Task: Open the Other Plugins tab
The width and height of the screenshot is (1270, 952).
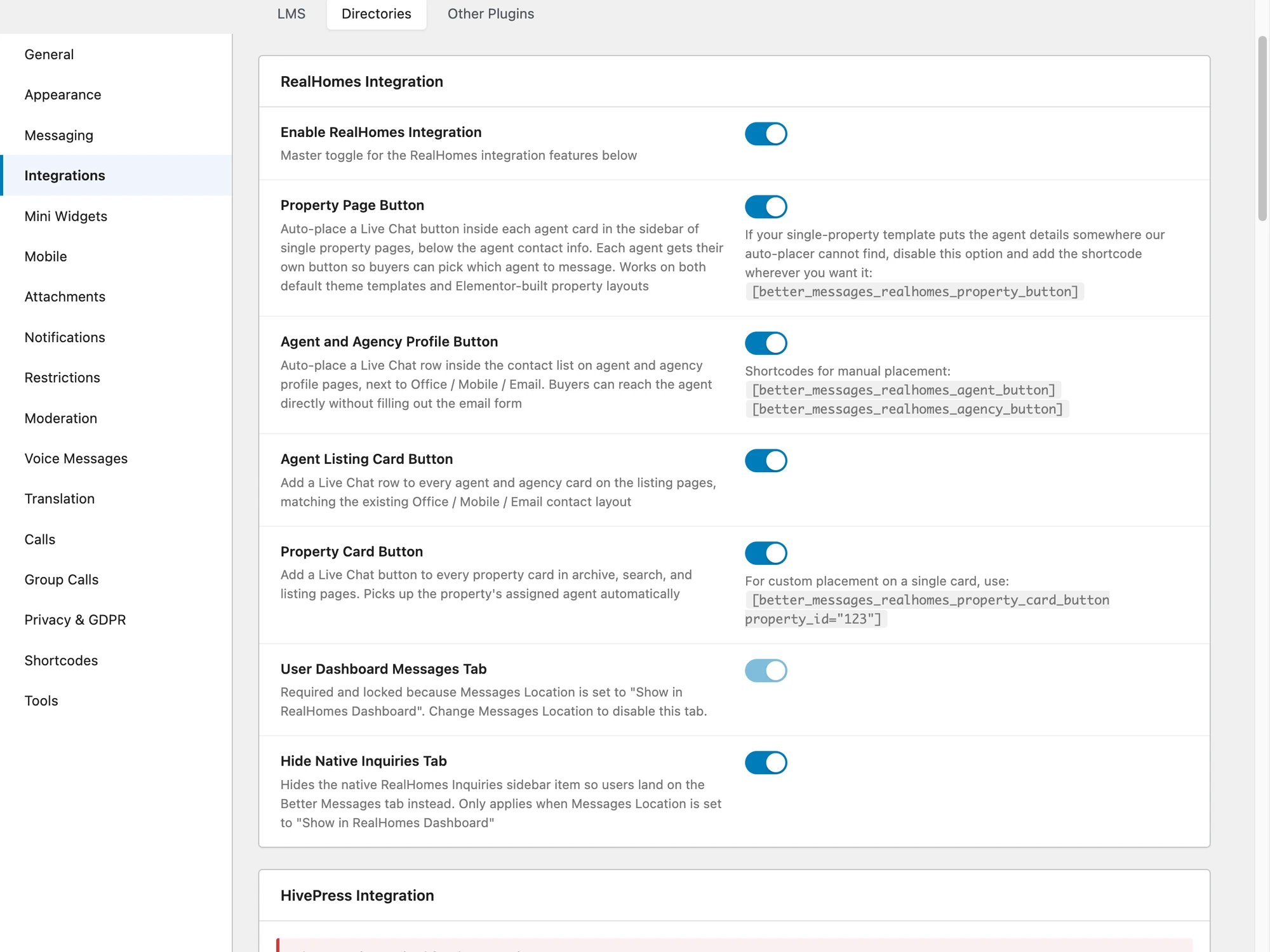Action: (x=491, y=14)
